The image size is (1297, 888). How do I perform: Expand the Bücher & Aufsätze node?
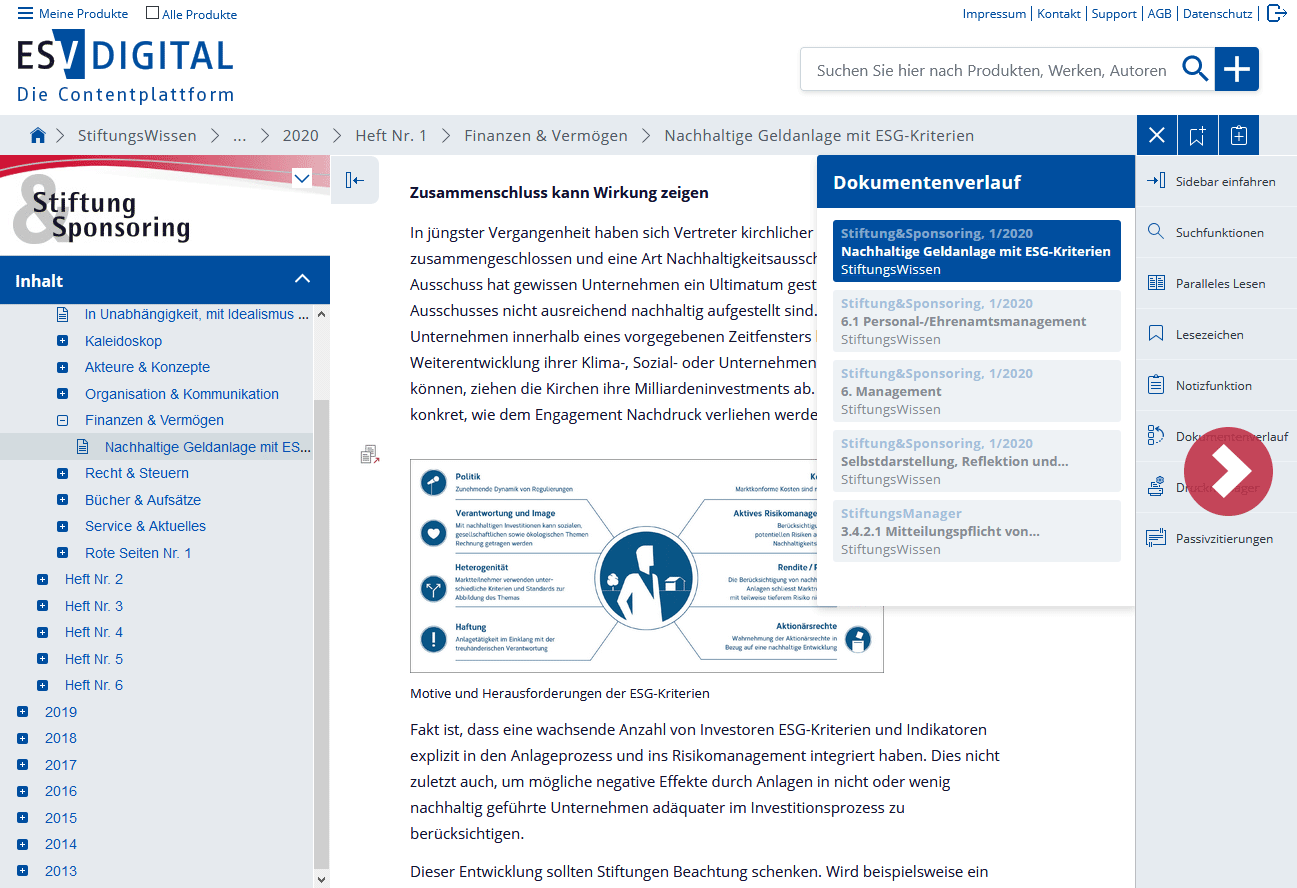click(63, 500)
